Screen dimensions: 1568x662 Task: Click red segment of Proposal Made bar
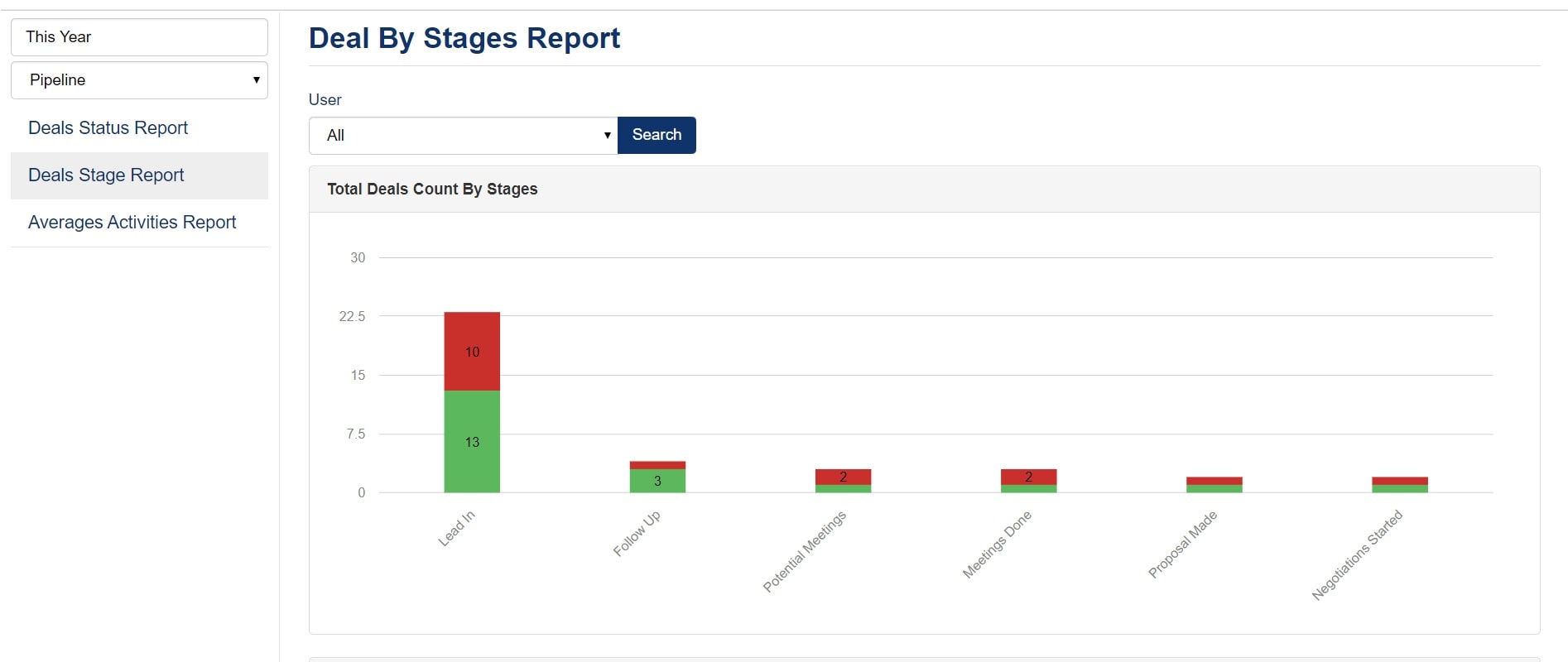(x=1214, y=481)
